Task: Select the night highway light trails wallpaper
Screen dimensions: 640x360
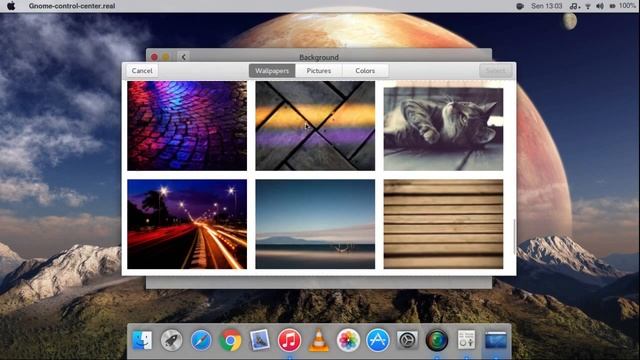Action: pos(187,224)
